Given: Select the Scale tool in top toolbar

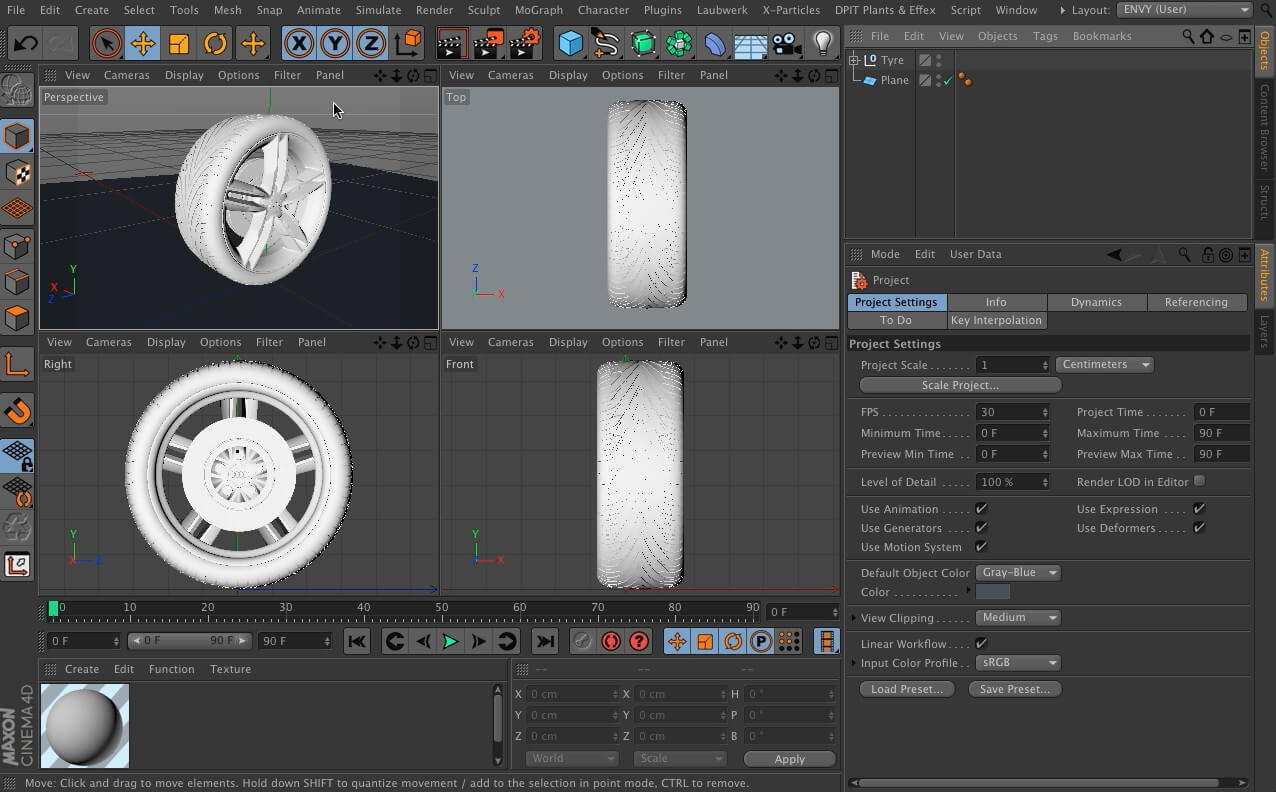Looking at the screenshot, I should tap(179, 44).
